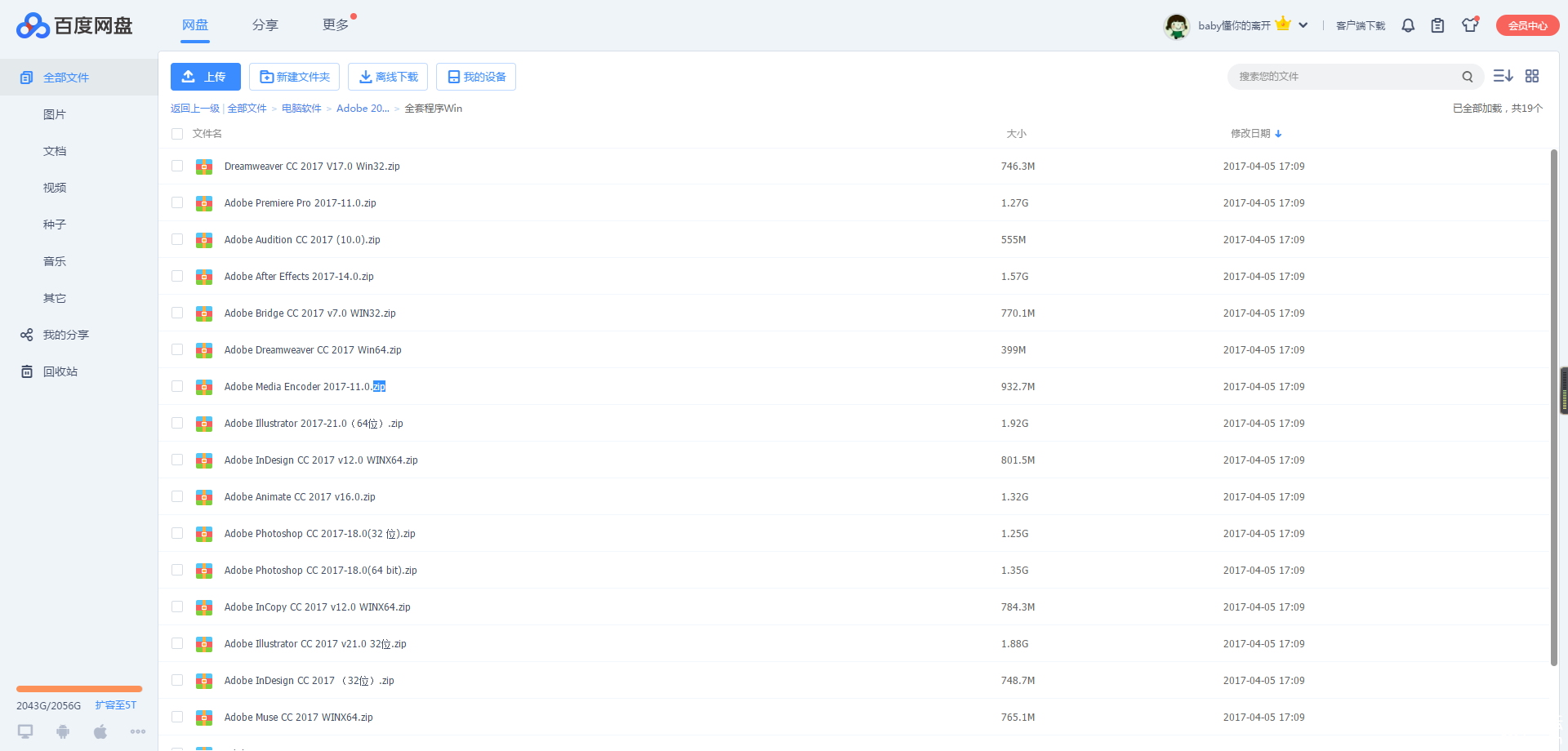Focus the 搜索您的文件 search field

click(x=1347, y=77)
